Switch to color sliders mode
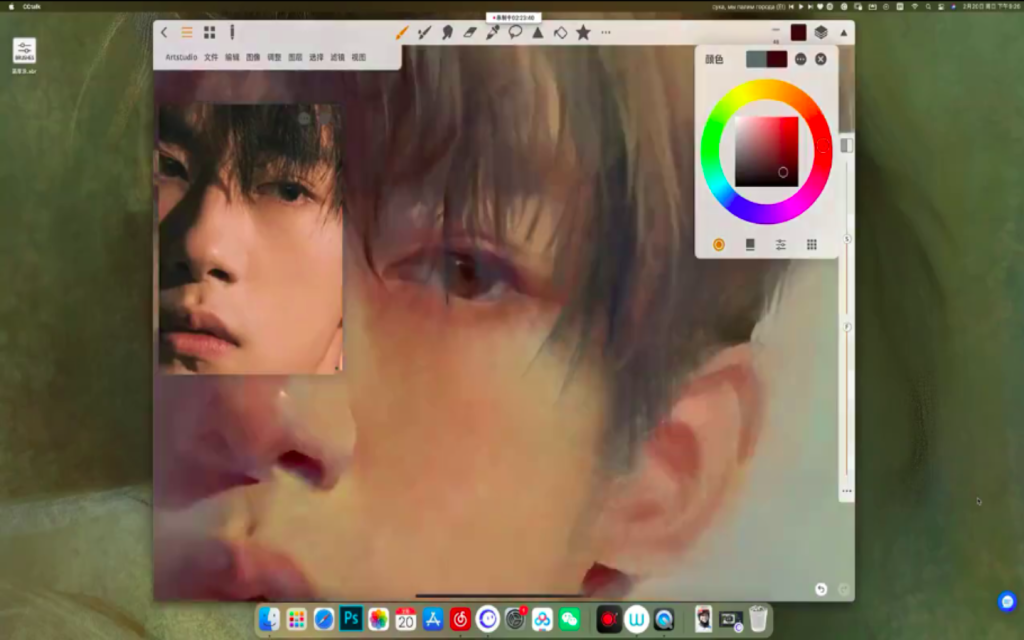 point(780,244)
